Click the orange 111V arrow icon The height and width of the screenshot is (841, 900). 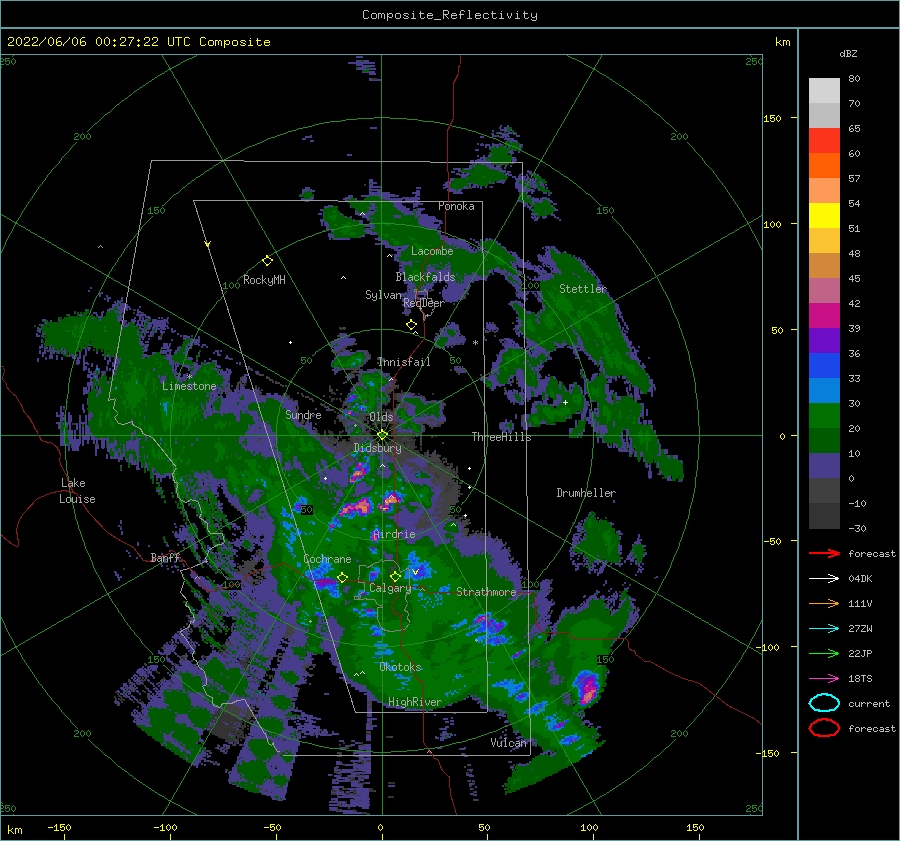point(824,603)
